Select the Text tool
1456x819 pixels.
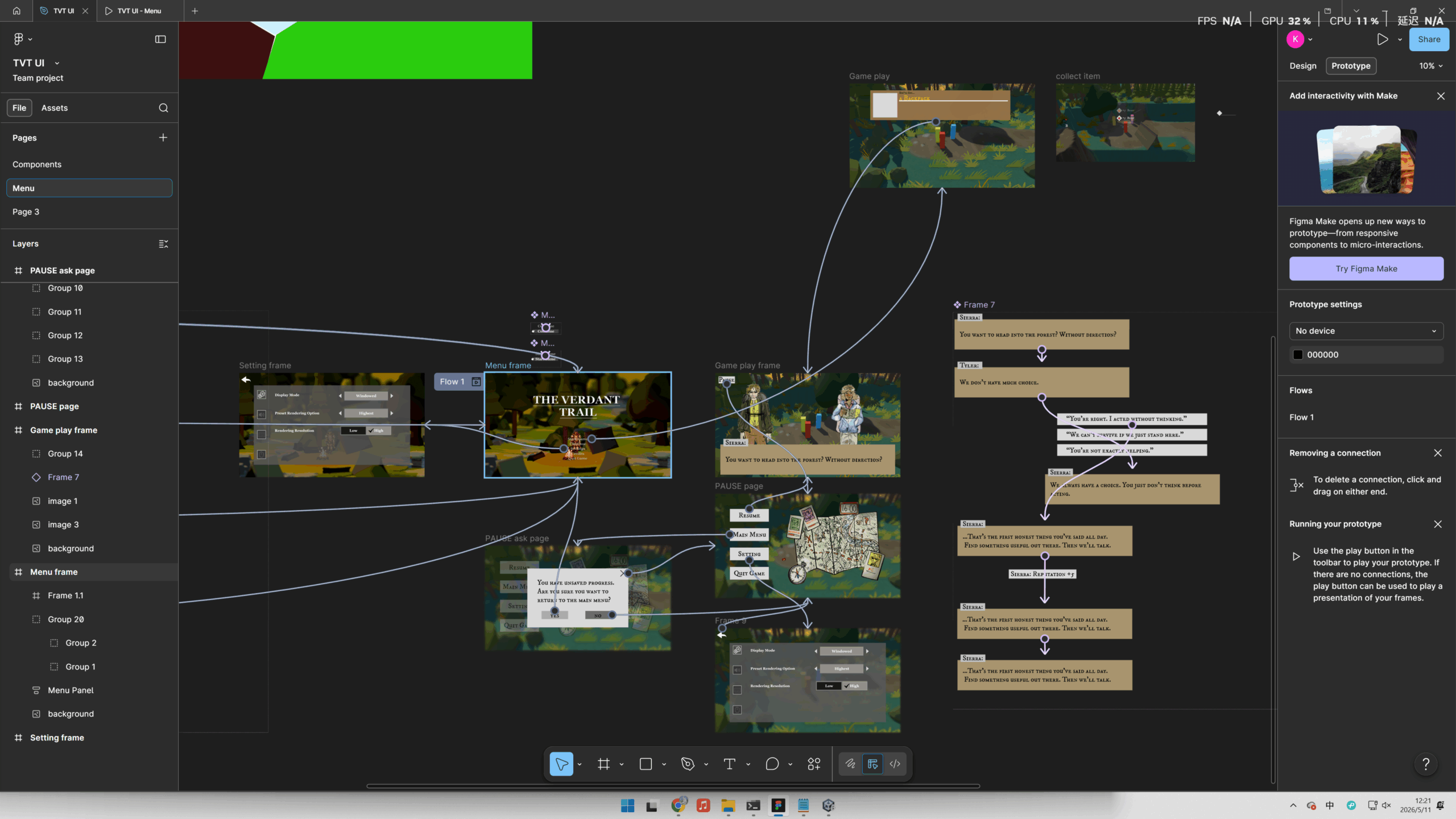pos(730,764)
